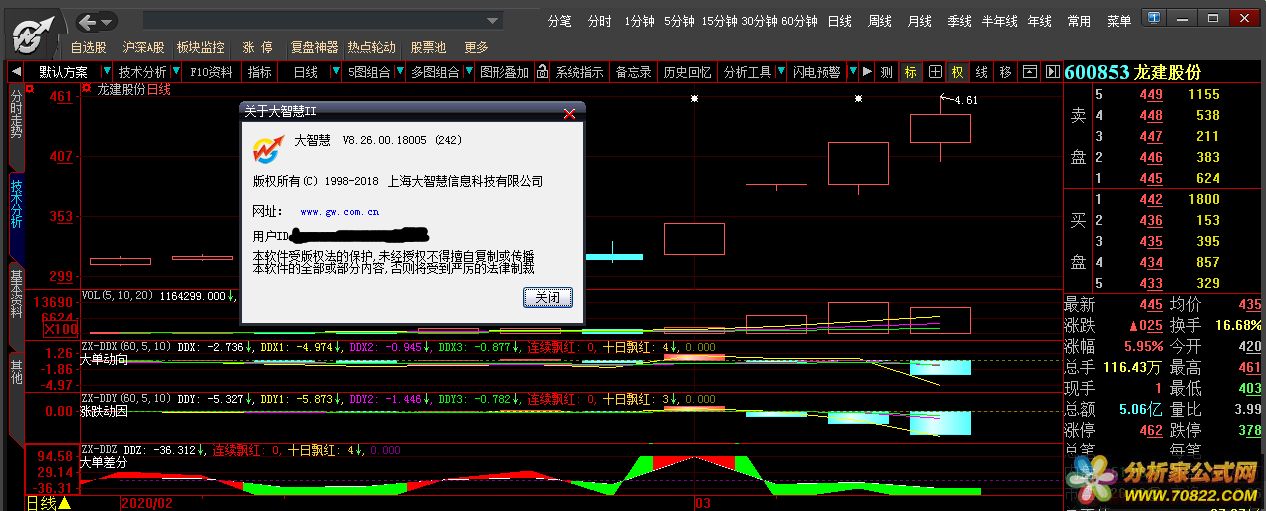Open the history dropdown beside back arrow
This screenshot has width=1266, height=511.
click(x=107, y=21)
